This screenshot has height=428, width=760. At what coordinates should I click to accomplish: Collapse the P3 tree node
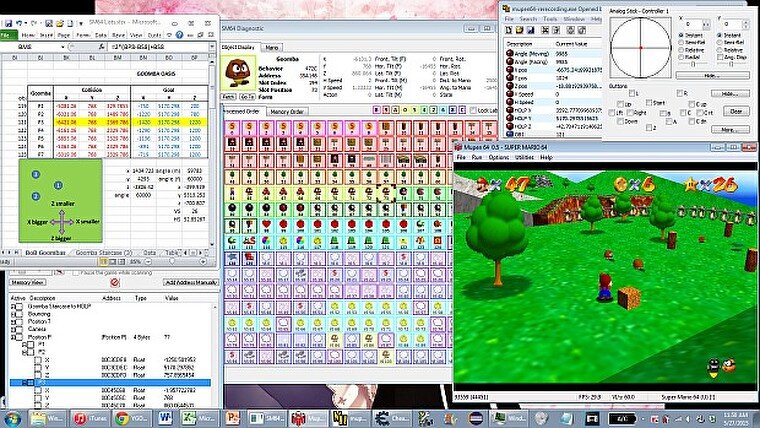(25, 382)
